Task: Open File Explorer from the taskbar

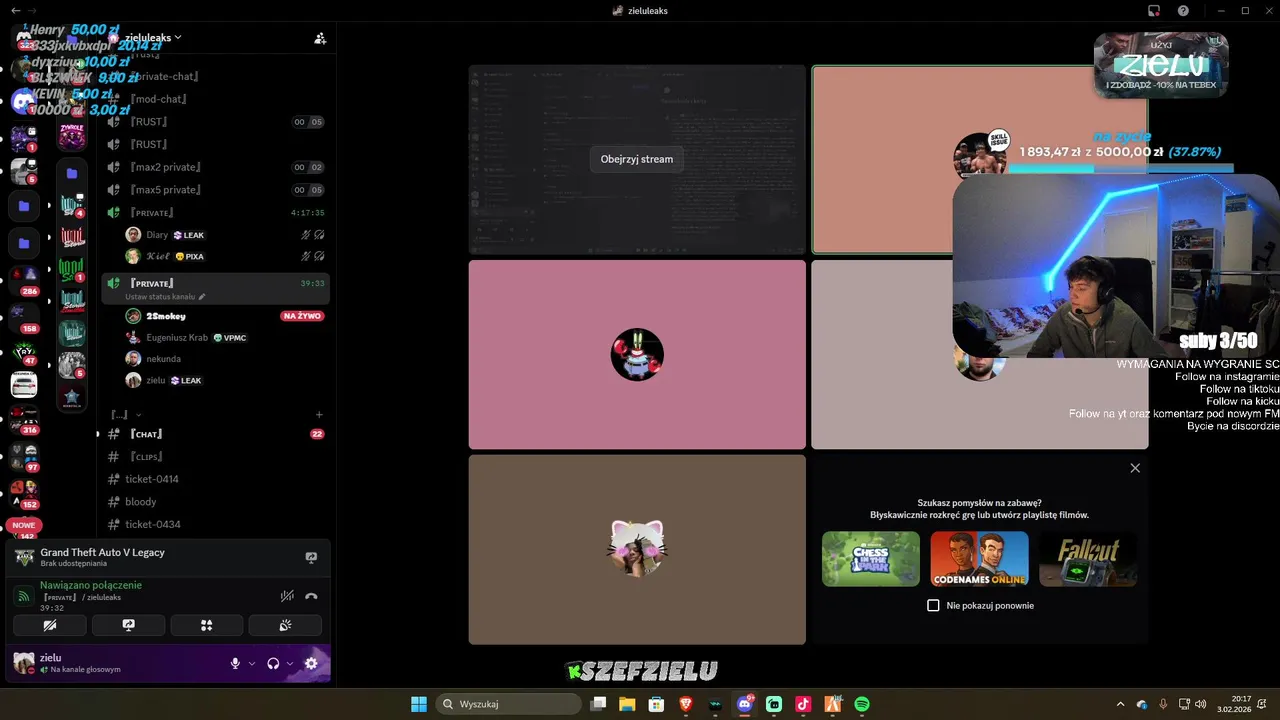Action: (x=627, y=704)
